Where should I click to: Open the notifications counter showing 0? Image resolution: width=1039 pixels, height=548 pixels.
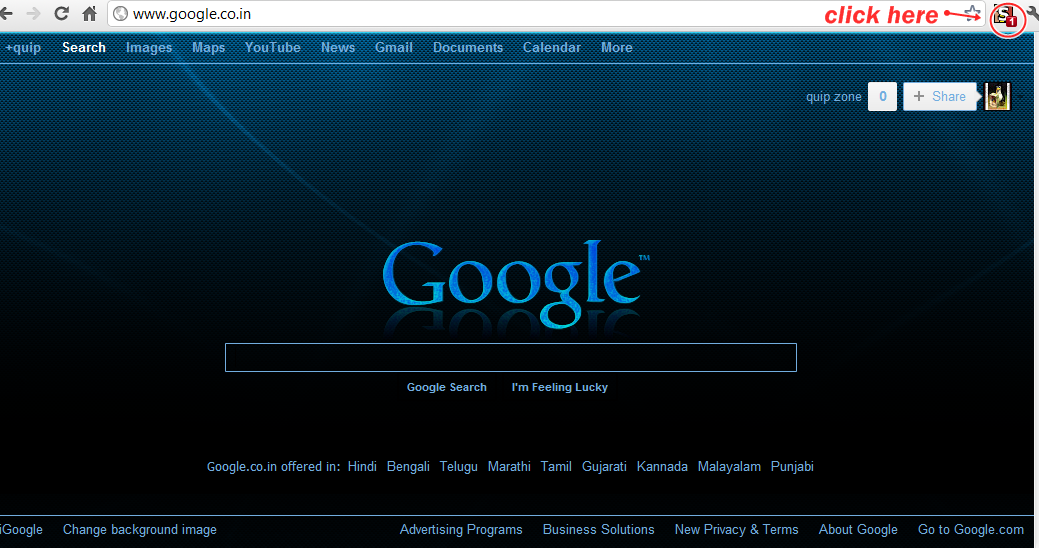point(883,97)
